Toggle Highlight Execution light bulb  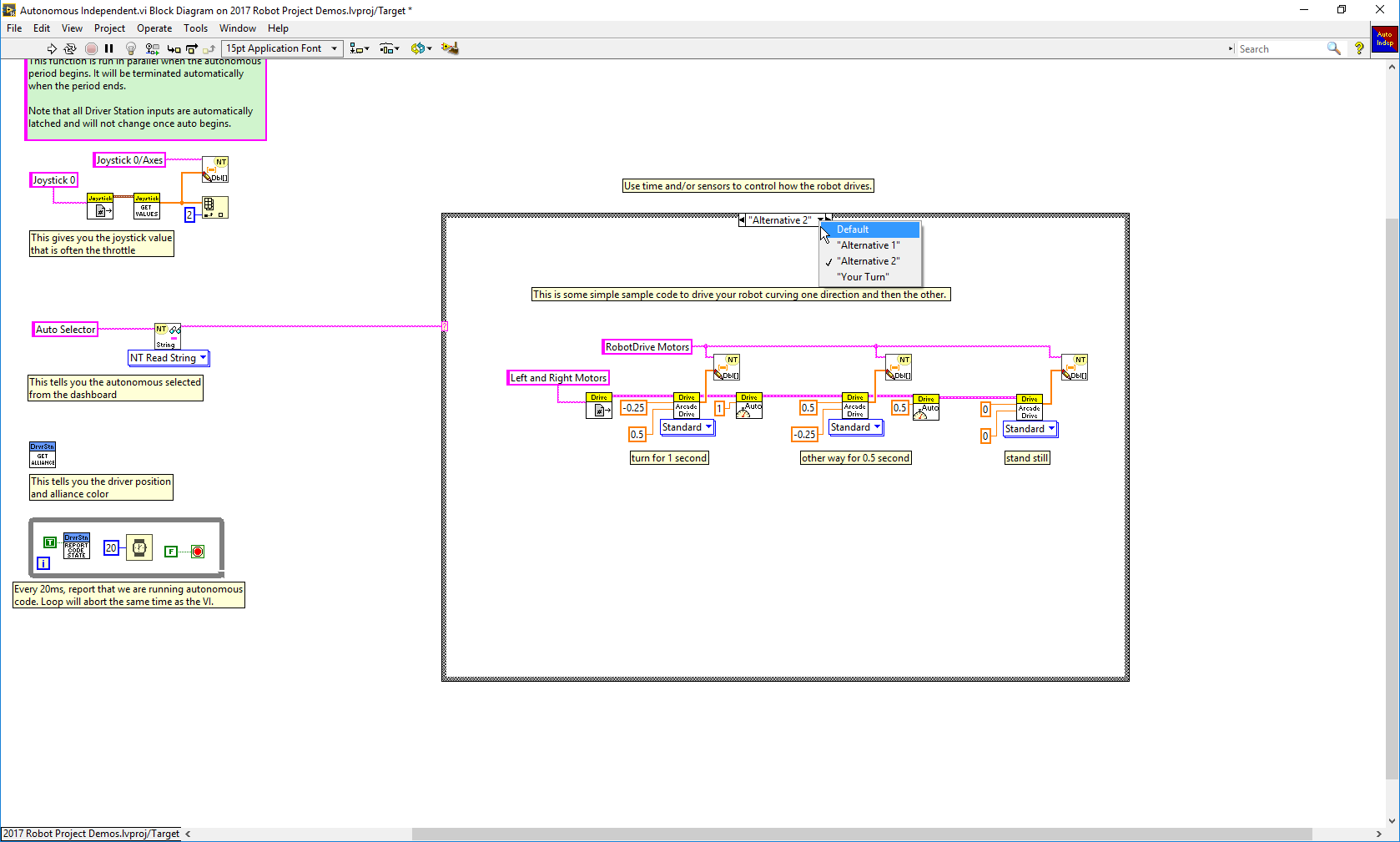131,48
